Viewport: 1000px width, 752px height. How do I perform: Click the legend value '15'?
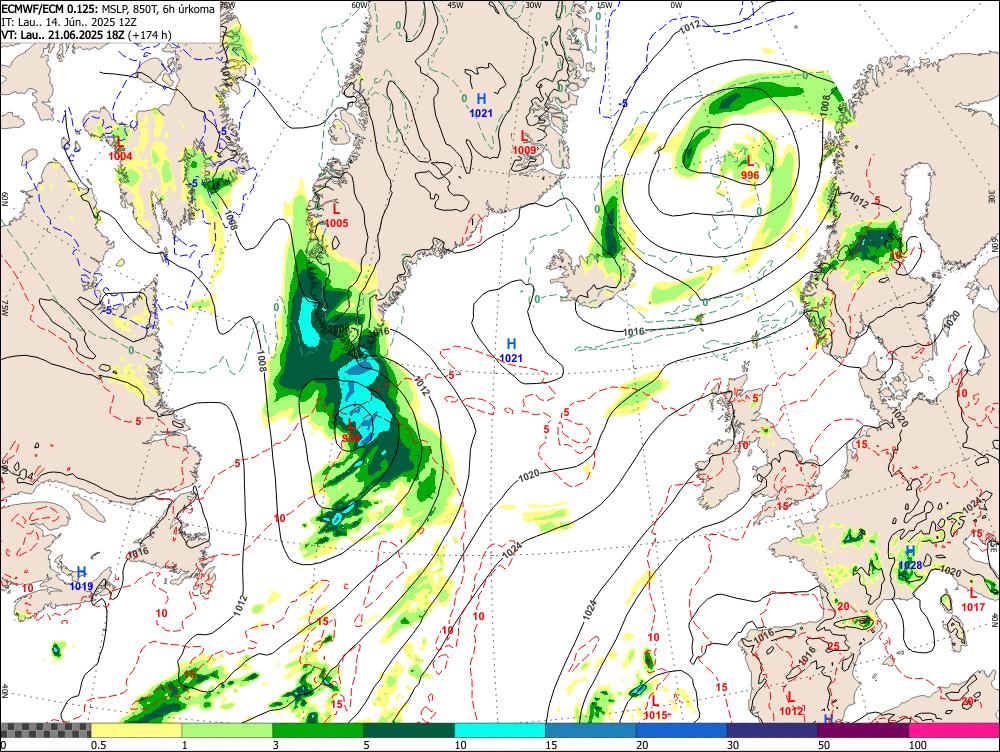[552, 745]
